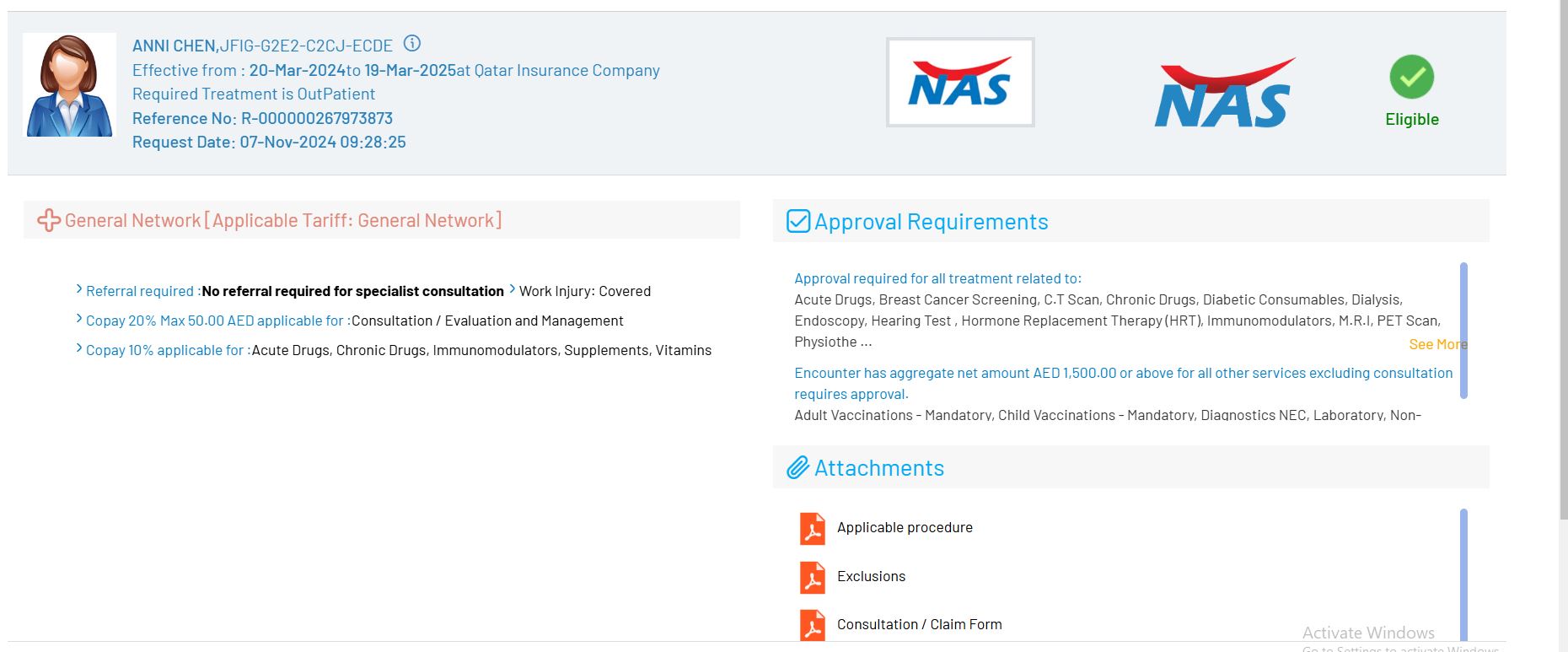Screen dimensions: 1568x652
Task: Open the Exclusions attachment link
Action: (x=871, y=577)
